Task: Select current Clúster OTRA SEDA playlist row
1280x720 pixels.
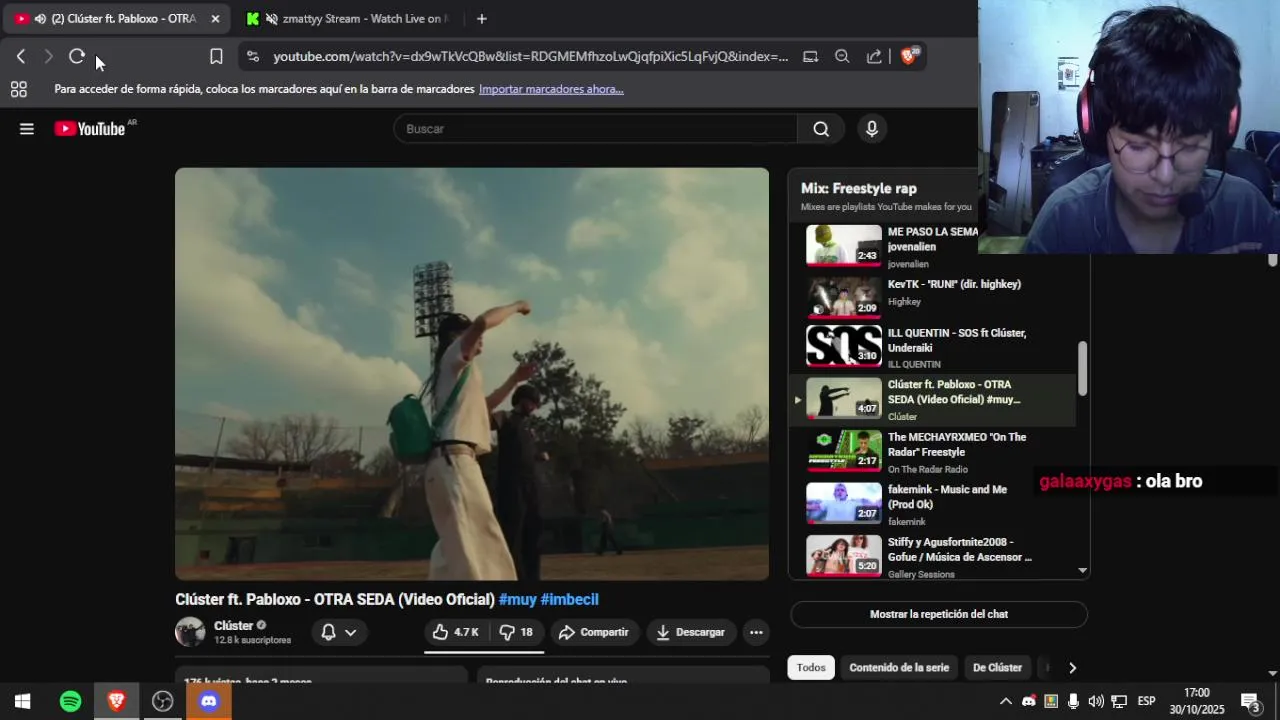Action: pyautogui.click(x=932, y=400)
